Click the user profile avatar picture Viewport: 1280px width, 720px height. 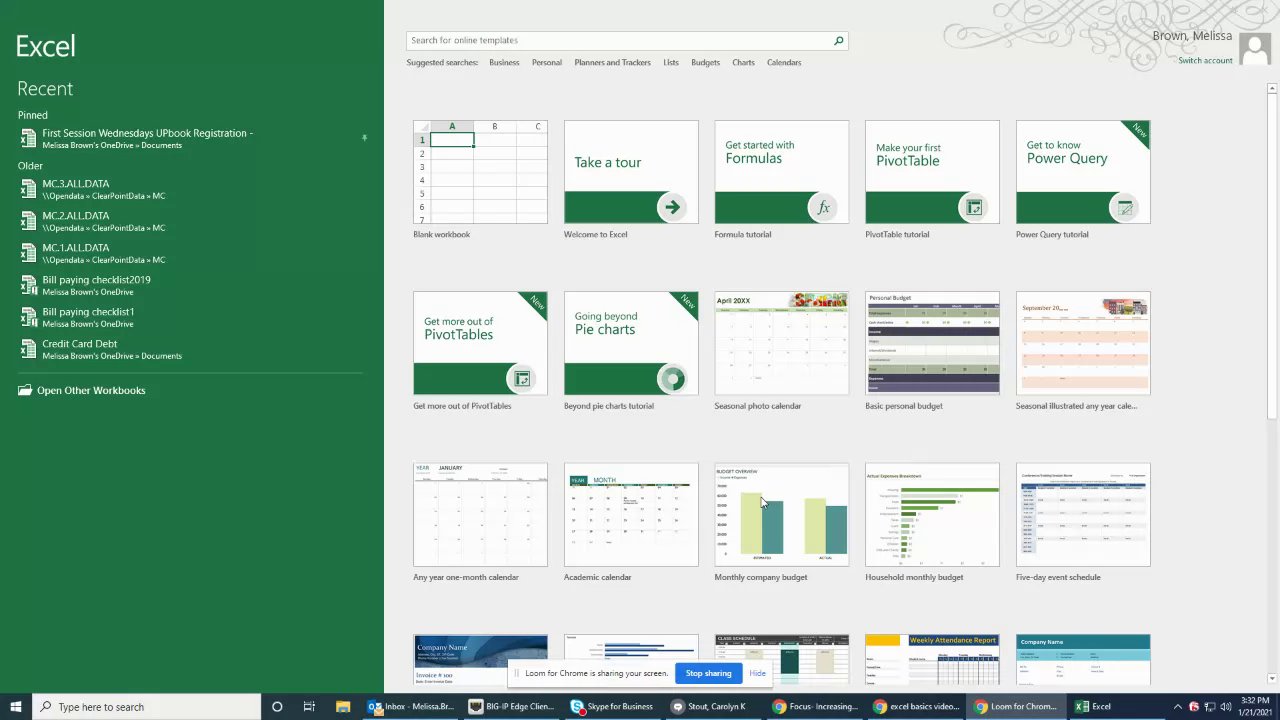click(1255, 48)
